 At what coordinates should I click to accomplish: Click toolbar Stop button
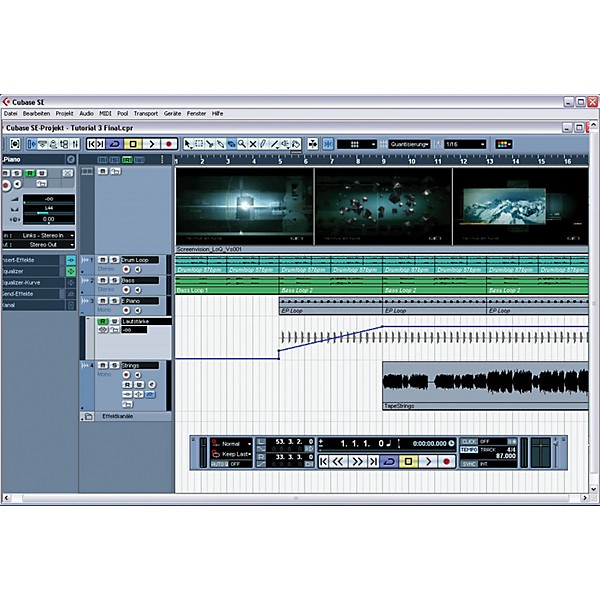[133, 144]
